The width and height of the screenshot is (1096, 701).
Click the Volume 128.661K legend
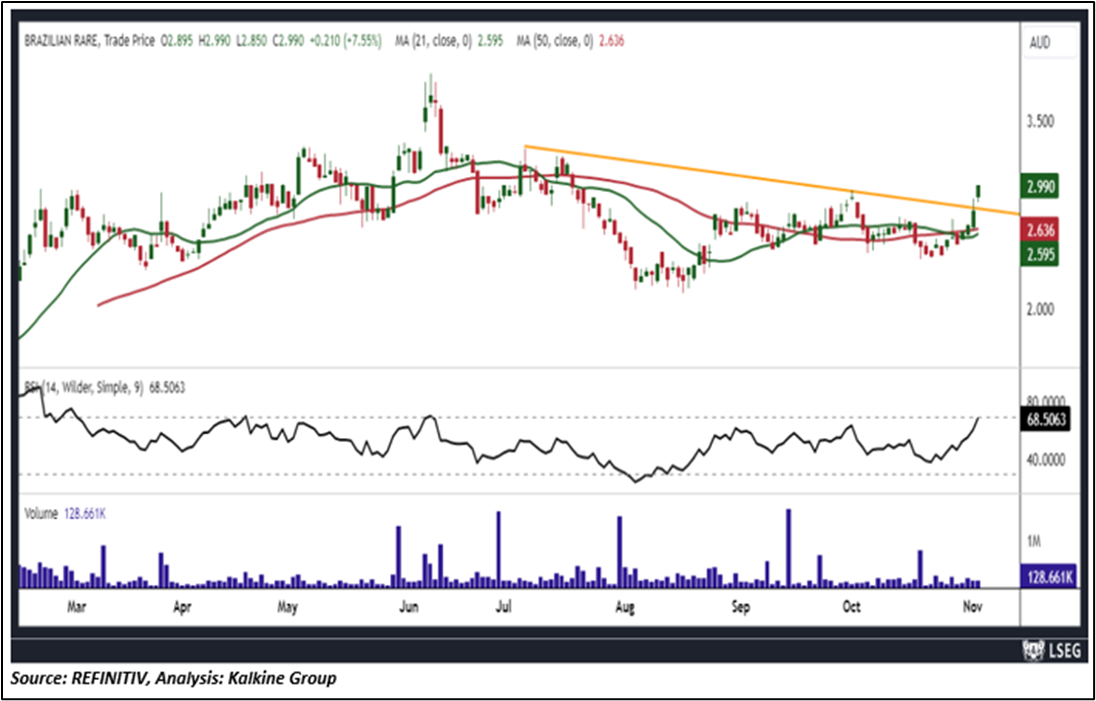(x=65, y=514)
